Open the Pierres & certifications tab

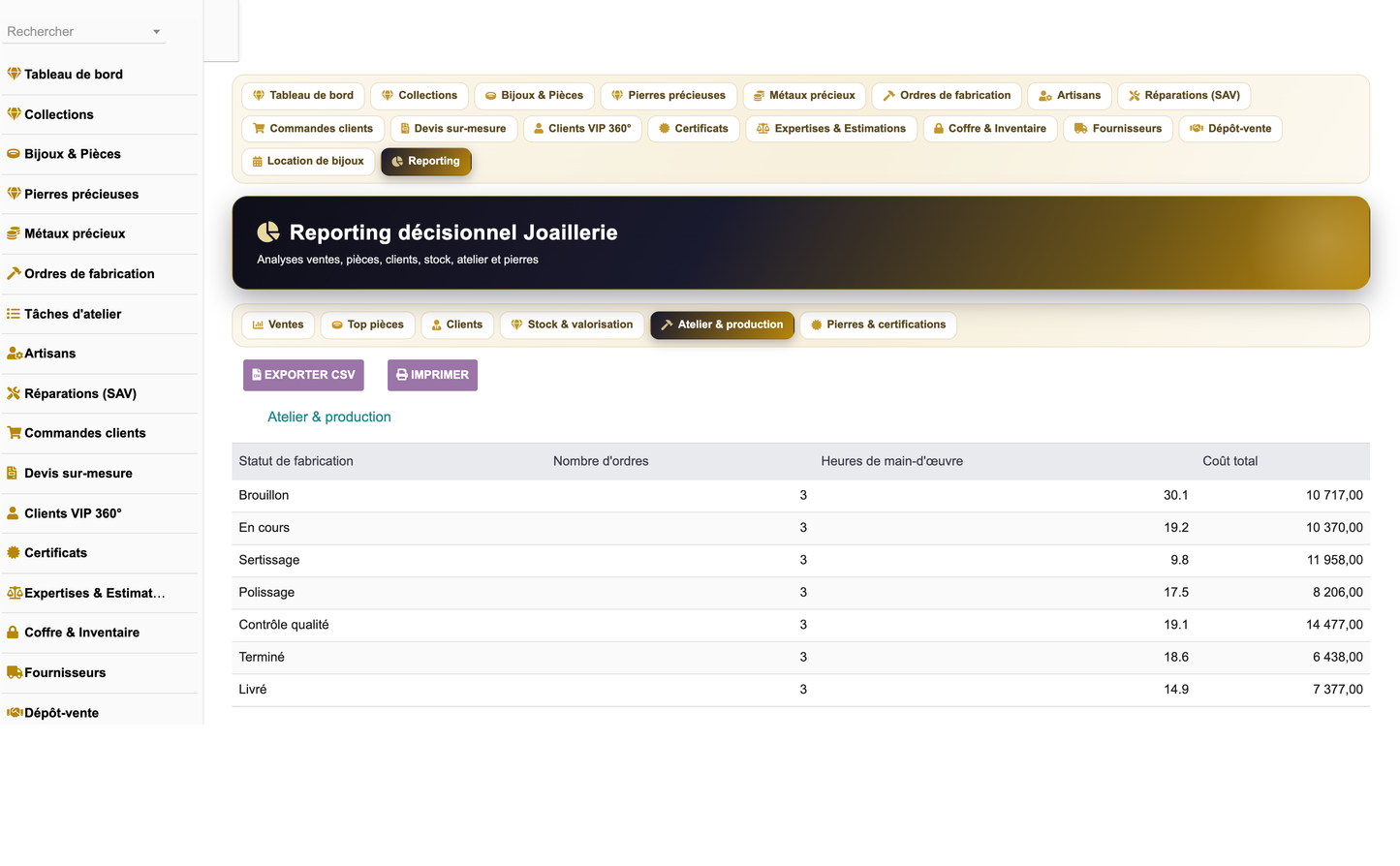tap(878, 325)
